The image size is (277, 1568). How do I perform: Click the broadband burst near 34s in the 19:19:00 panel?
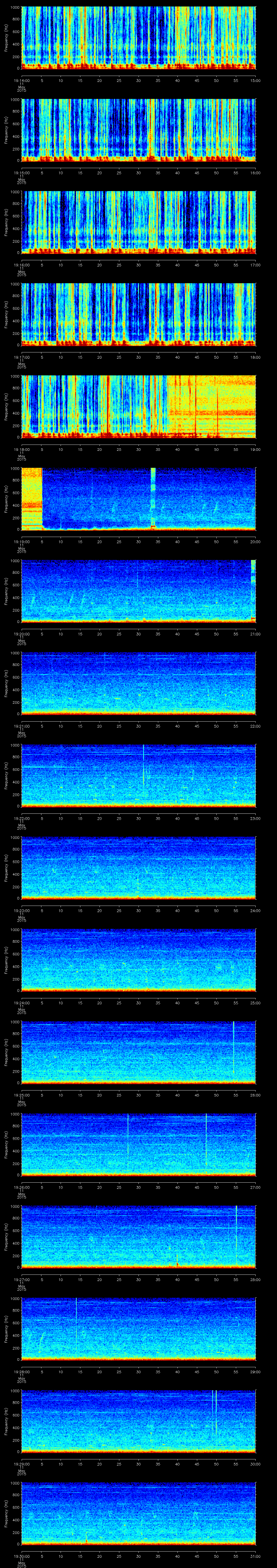tap(153, 496)
